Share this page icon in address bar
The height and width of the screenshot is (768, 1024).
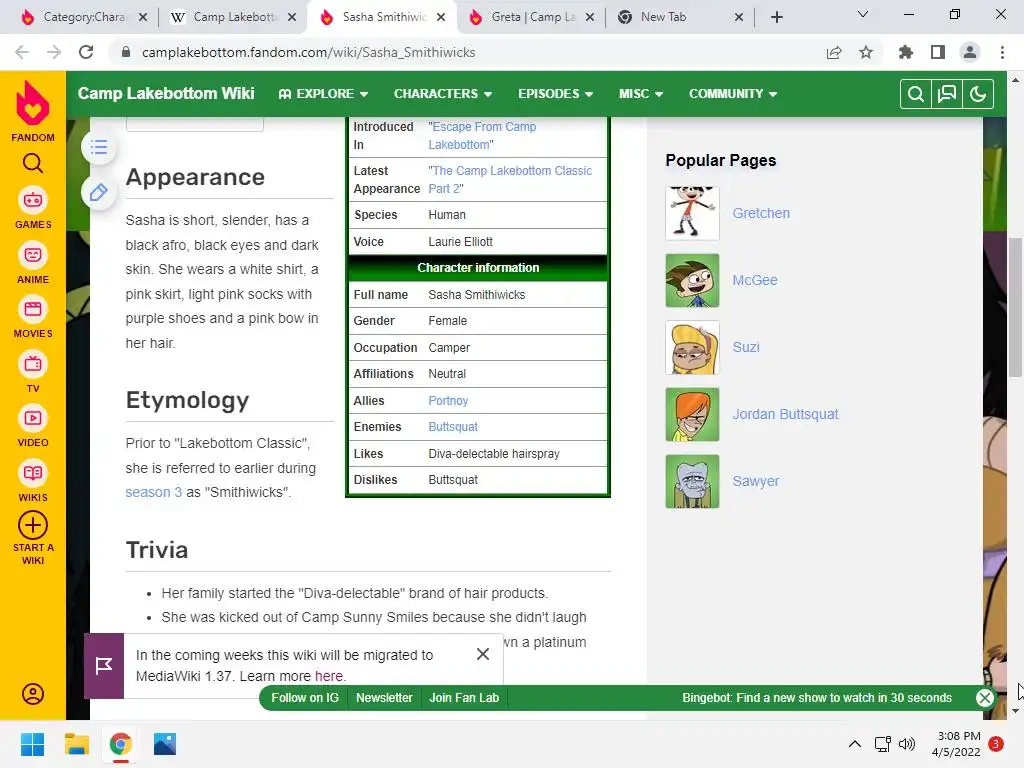834,52
